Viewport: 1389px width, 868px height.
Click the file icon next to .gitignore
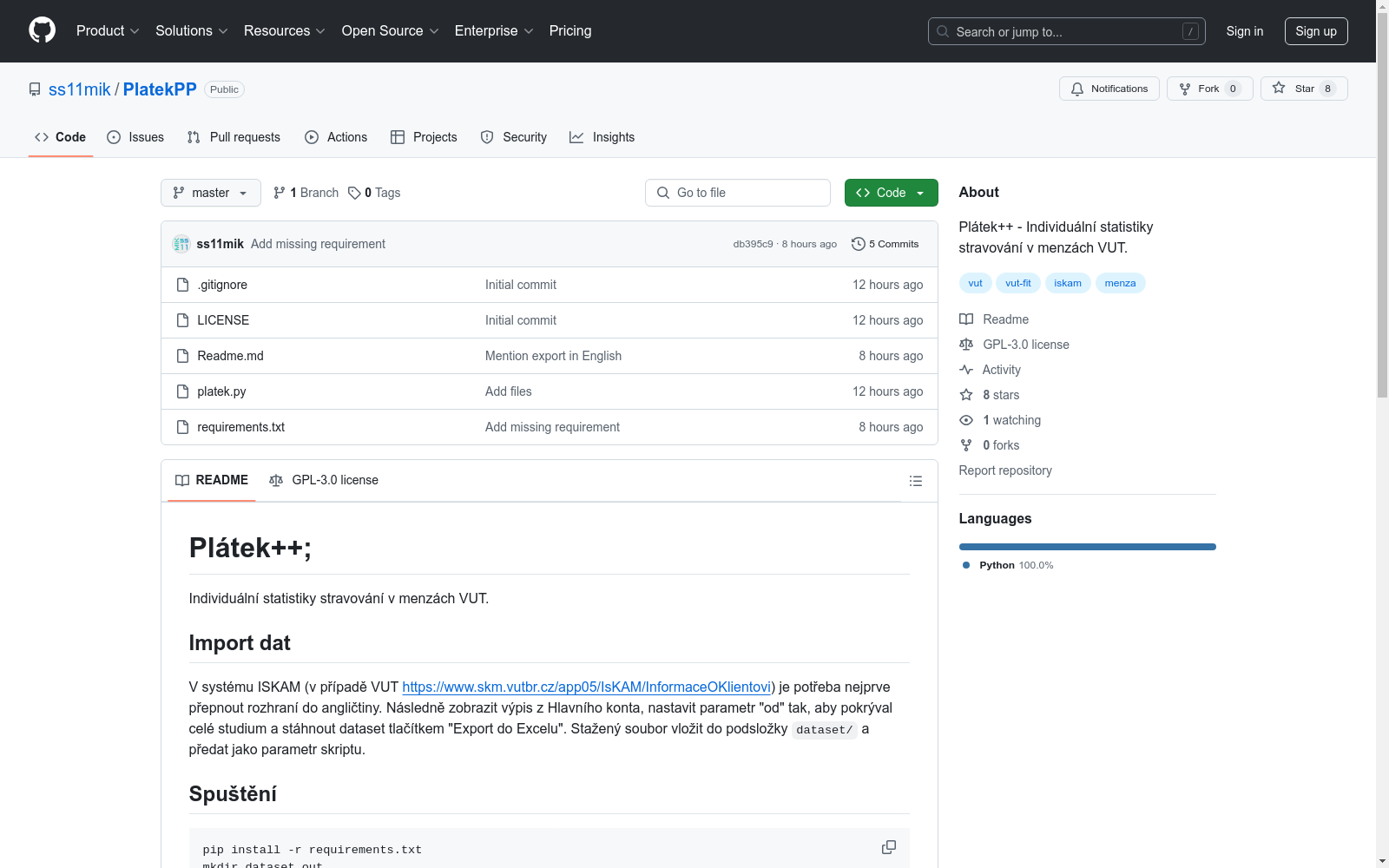click(182, 285)
